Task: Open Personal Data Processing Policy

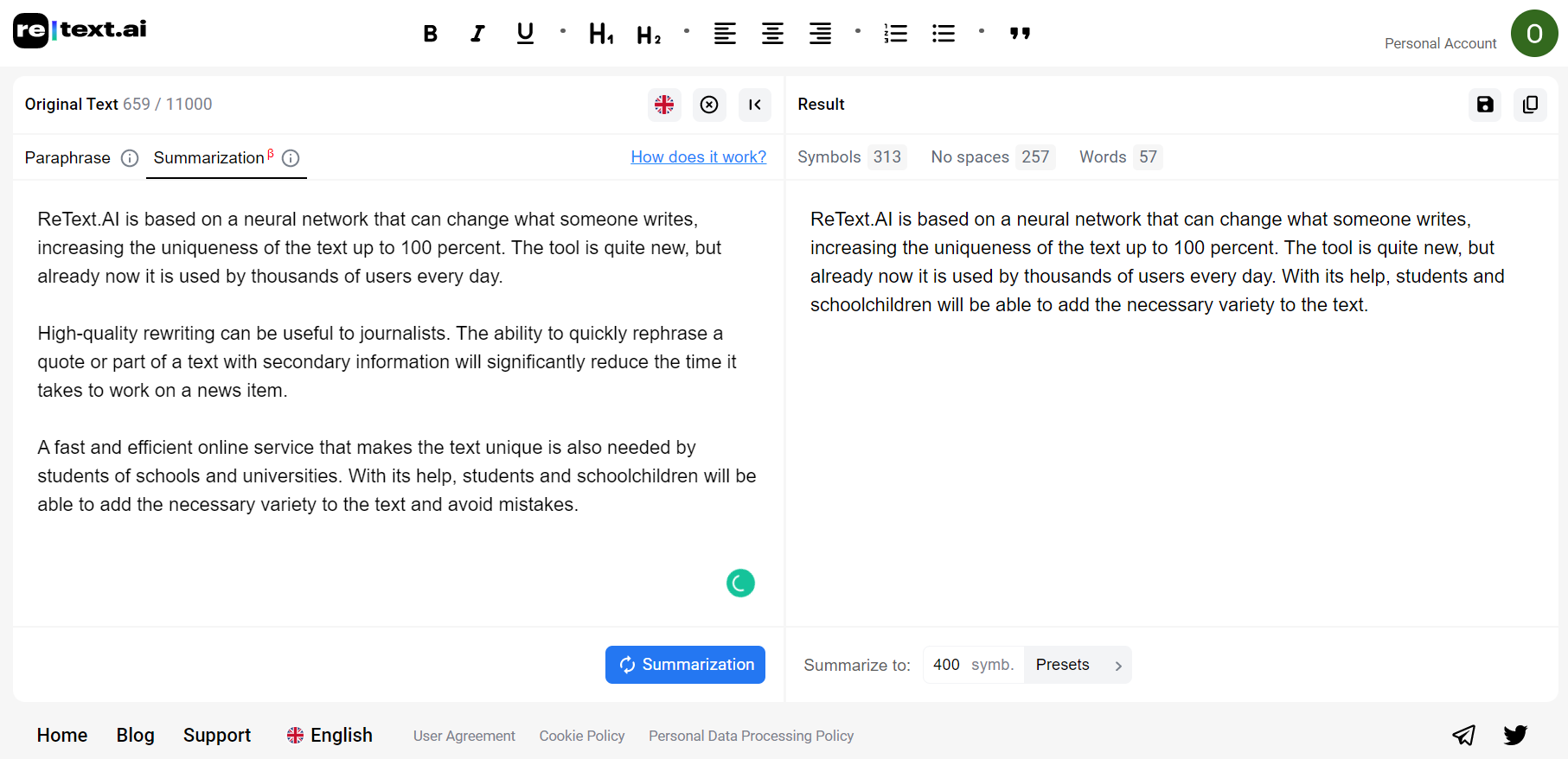Action: point(752,736)
